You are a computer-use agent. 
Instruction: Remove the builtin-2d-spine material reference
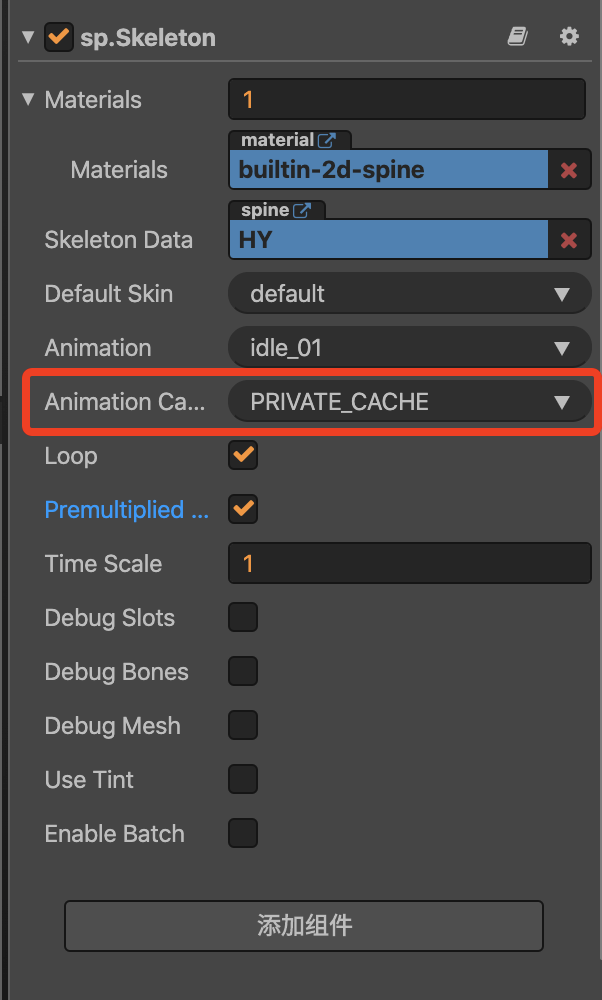[569, 170]
